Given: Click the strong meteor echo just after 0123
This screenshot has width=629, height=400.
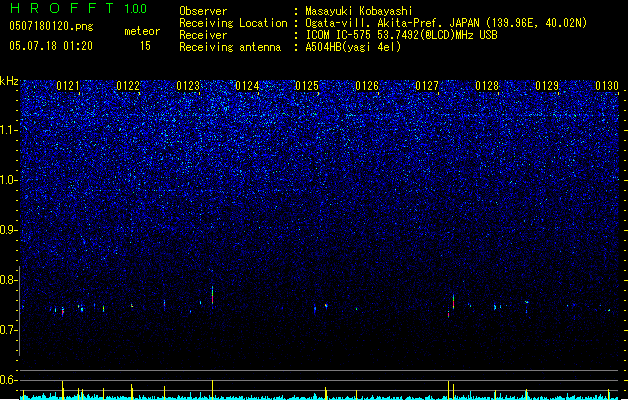Looking at the screenshot, I should [212, 295].
